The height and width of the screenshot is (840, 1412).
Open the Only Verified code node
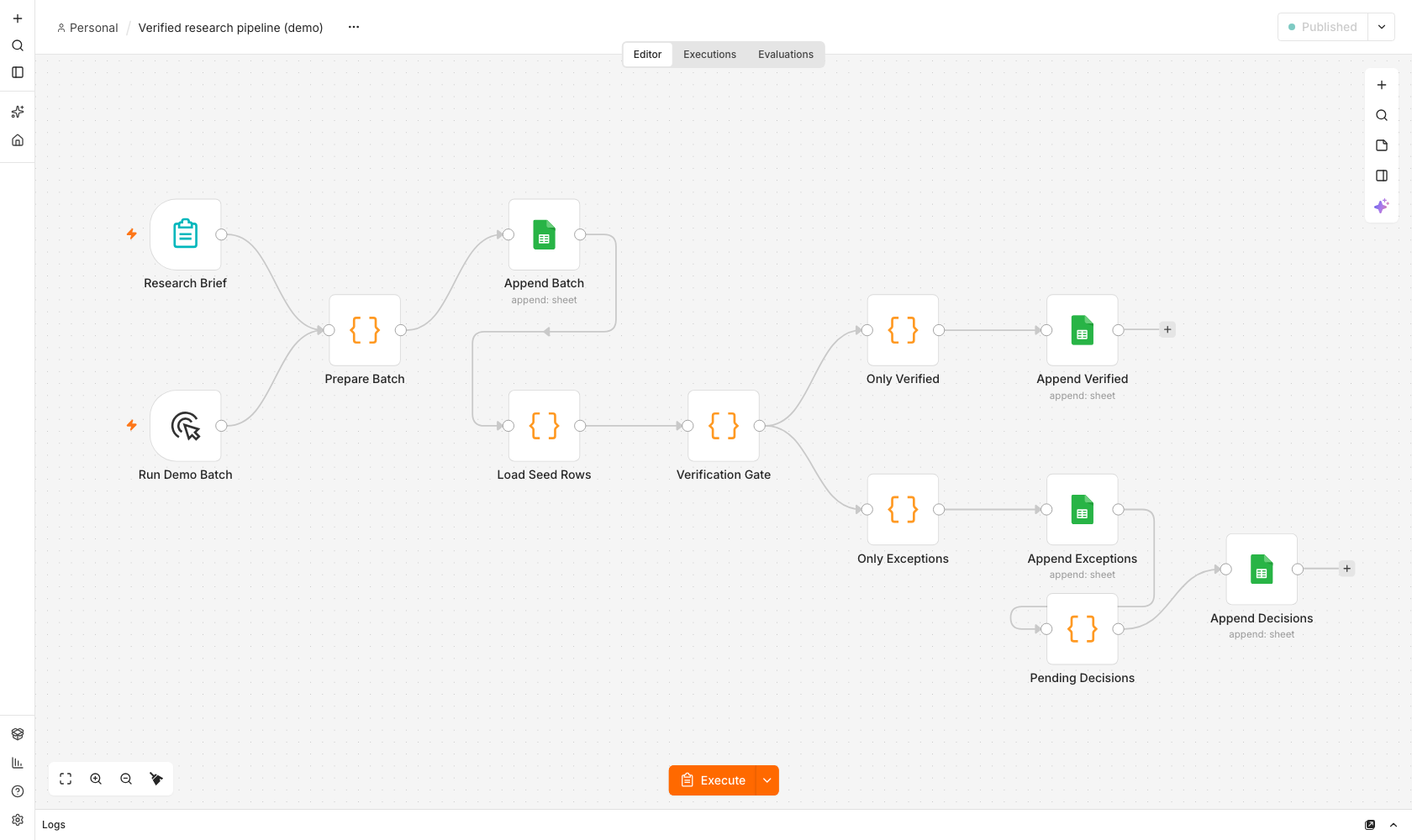(x=903, y=330)
